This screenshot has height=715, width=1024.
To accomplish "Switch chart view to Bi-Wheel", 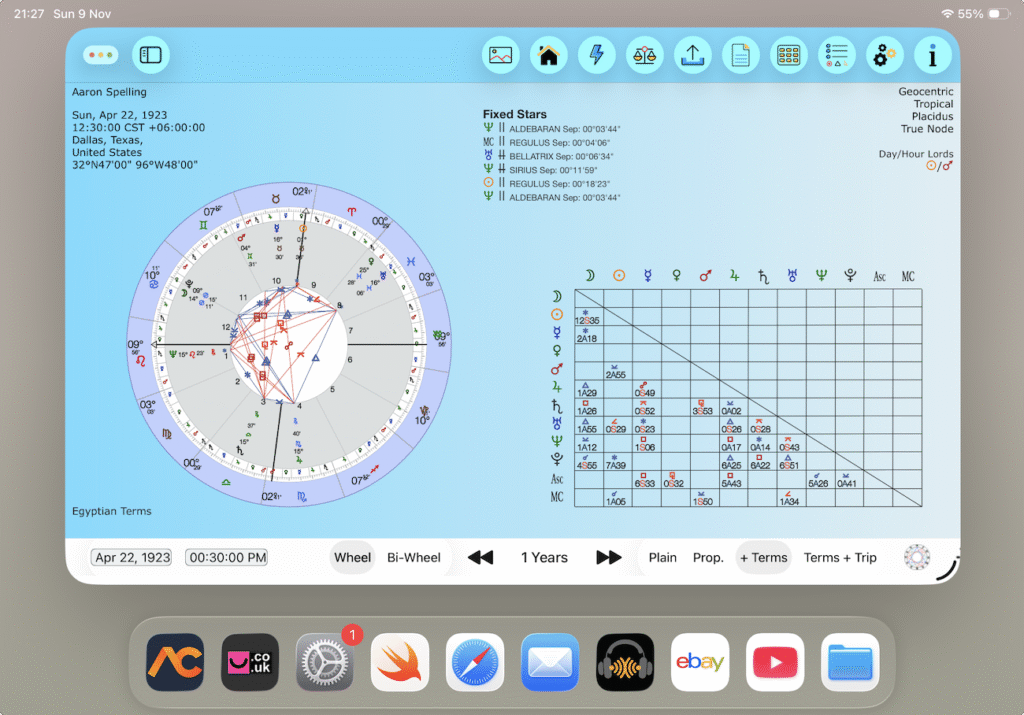I will (x=414, y=557).
